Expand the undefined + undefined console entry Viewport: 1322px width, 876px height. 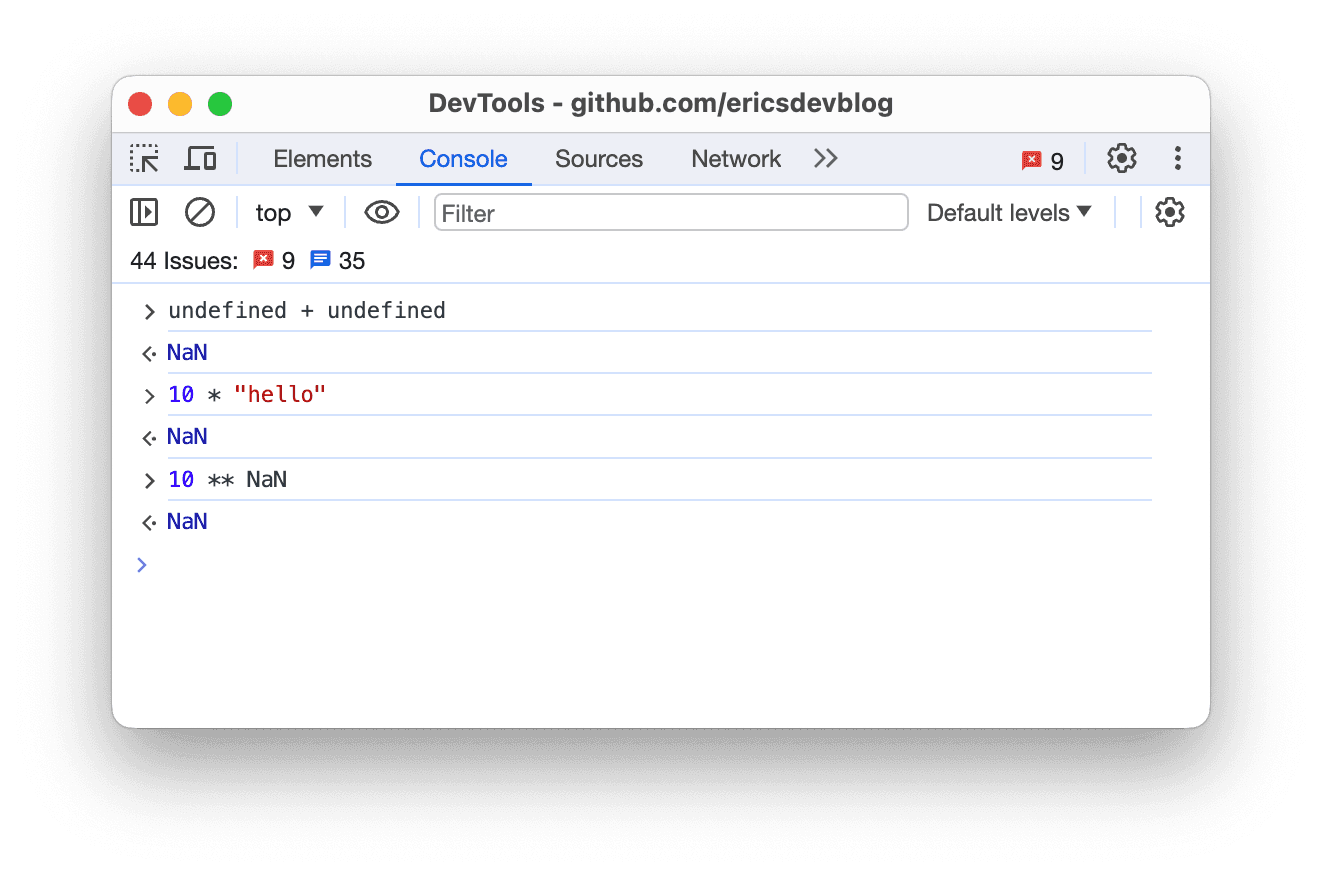click(148, 311)
